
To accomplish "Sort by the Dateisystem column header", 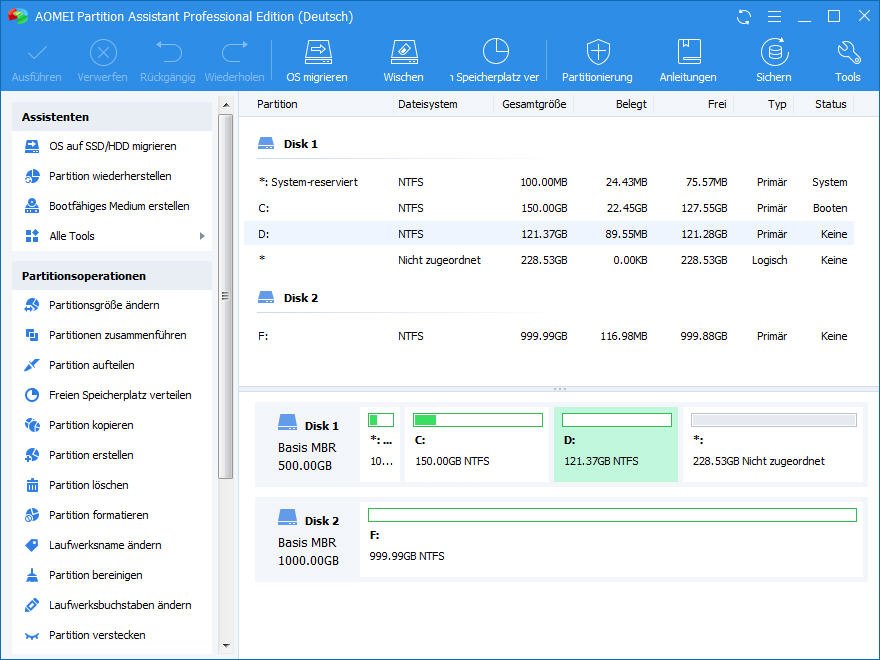I will (x=428, y=104).
